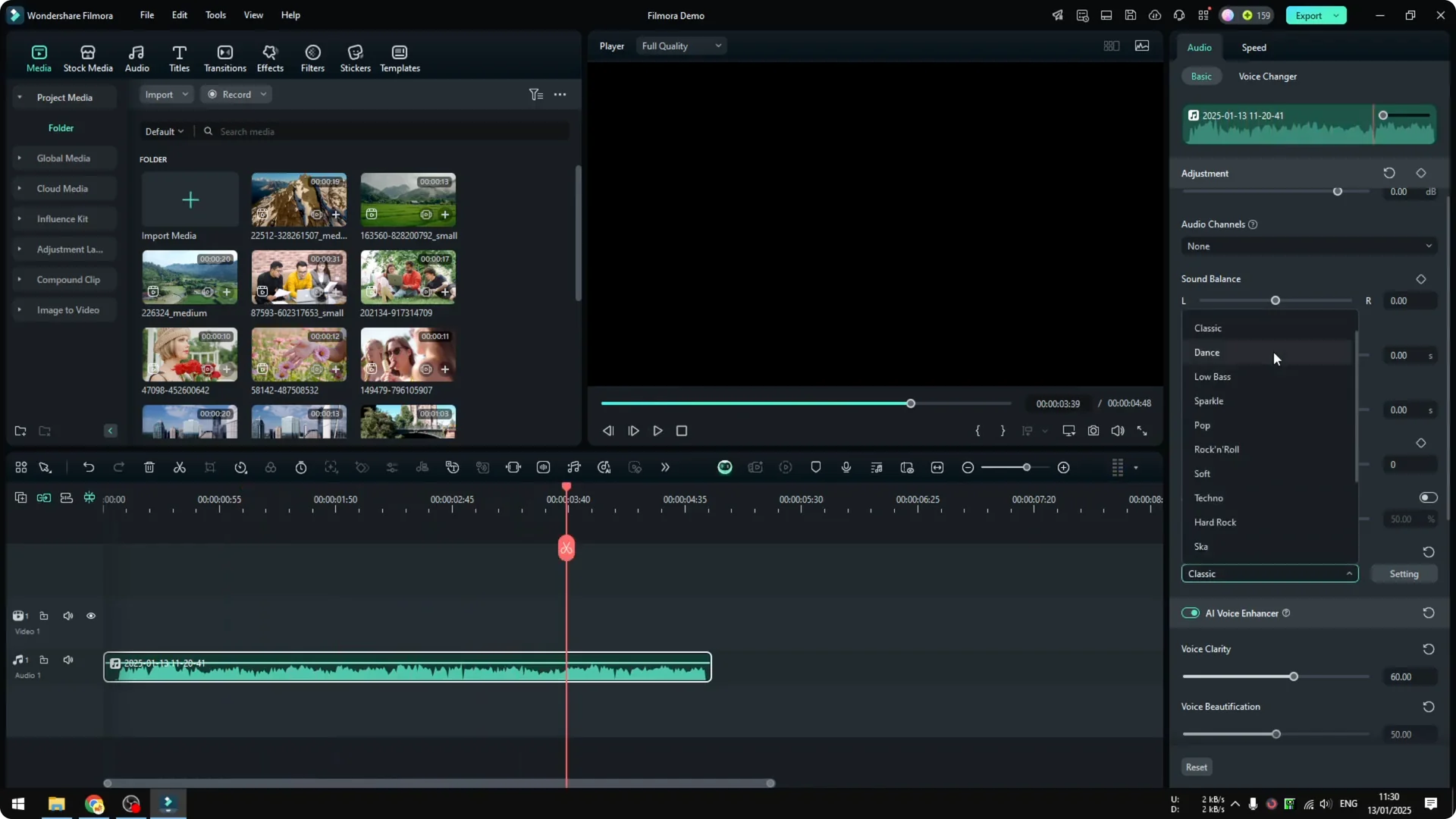Click the redo icon in timeline toolbar
Viewport: 1456px width, 819px height.
tap(119, 467)
